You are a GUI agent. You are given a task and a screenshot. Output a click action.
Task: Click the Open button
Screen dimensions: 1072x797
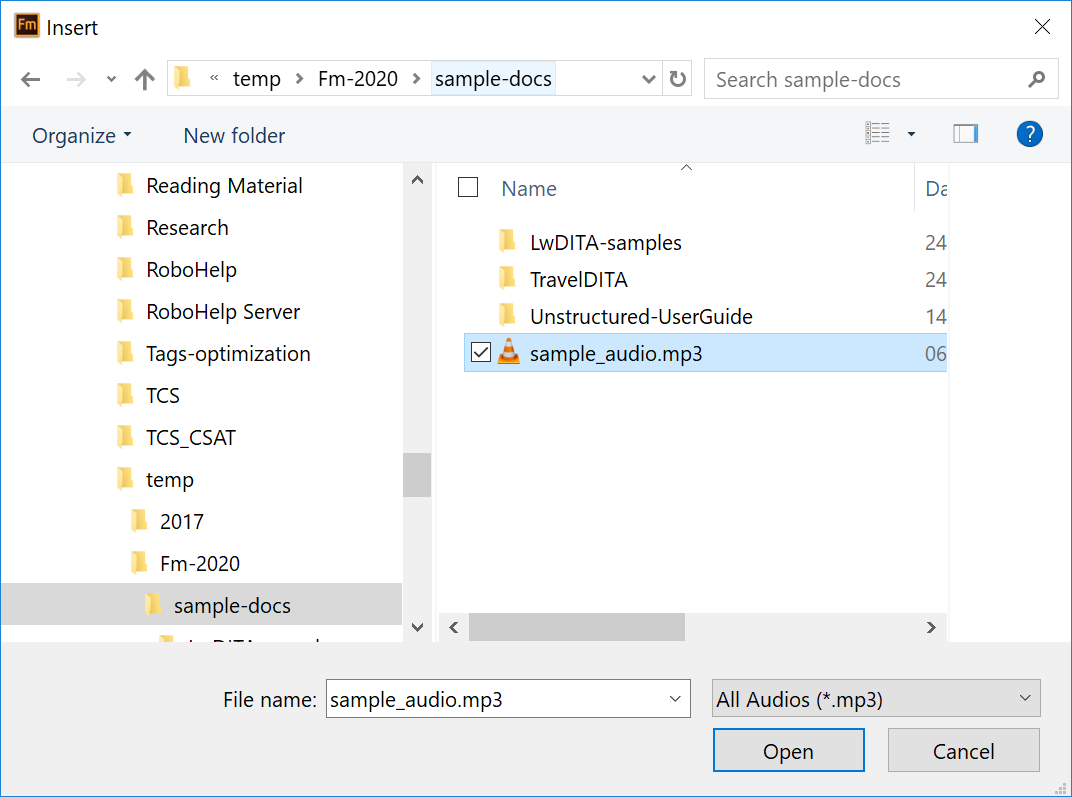click(788, 751)
